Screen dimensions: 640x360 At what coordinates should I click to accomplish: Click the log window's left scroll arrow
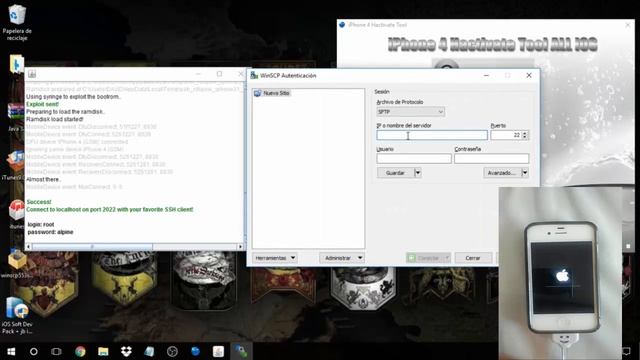click(x=29, y=247)
